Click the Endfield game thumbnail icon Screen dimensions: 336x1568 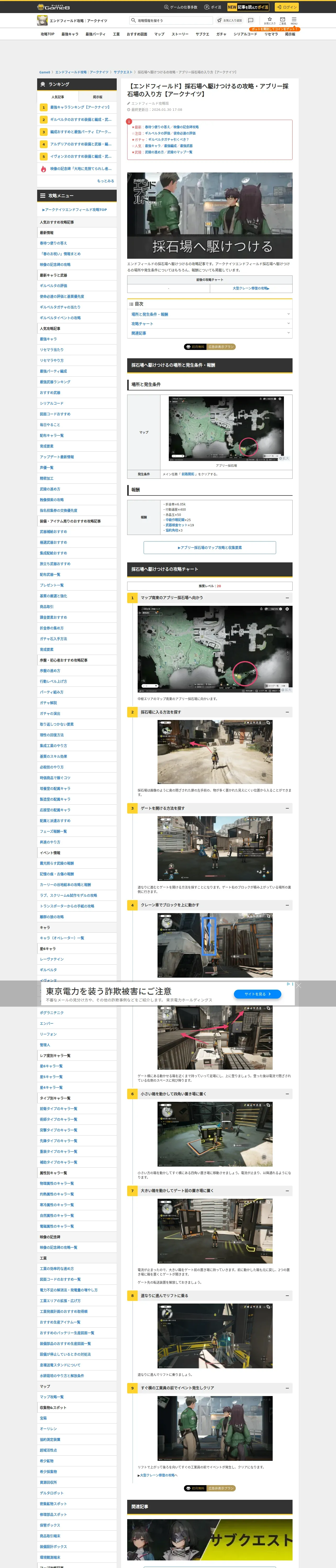click(42, 21)
